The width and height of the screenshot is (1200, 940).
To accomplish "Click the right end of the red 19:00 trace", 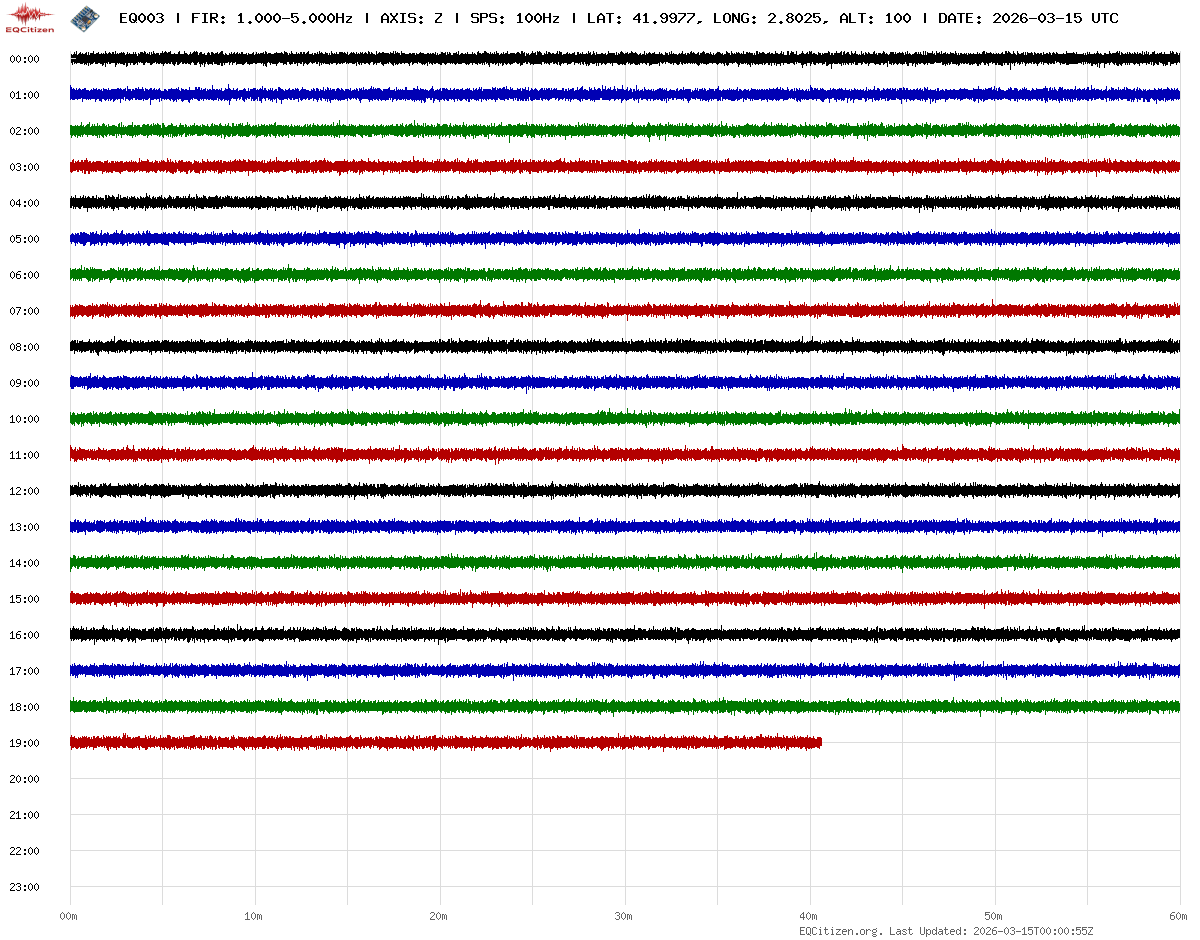I will pos(818,742).
